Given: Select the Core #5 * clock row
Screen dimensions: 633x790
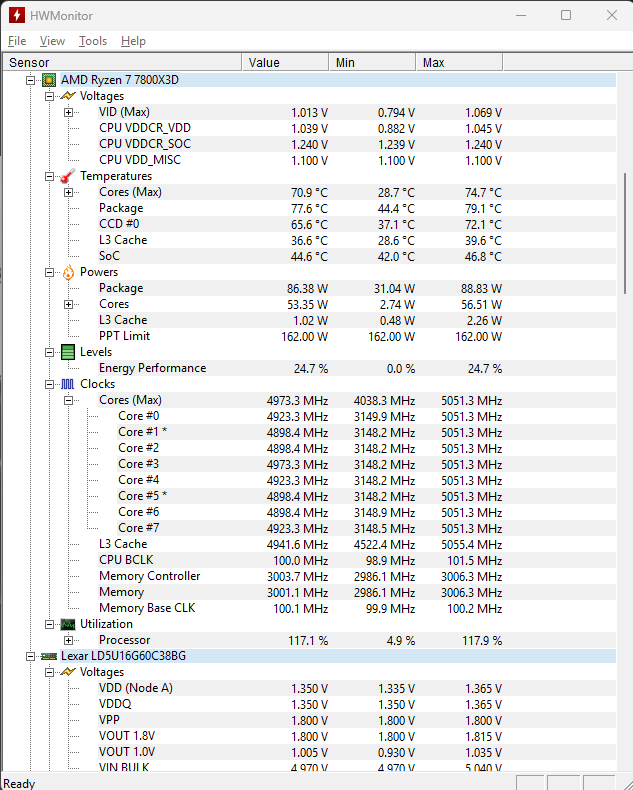Looking at the screenshot, I should (366, 496).
